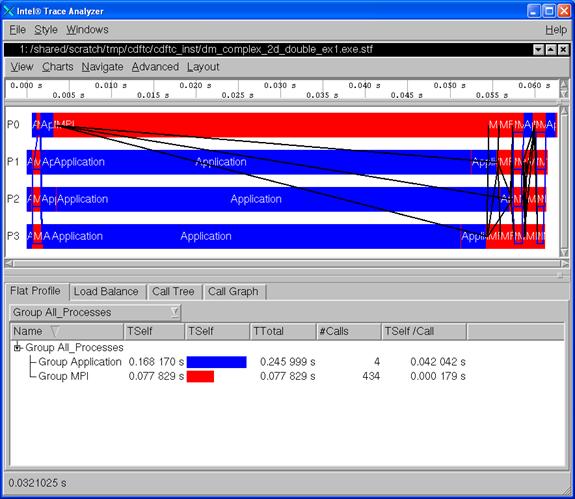Click the Application TSelf/Call value 0.042 042 s
Viewport: 575px width, 499px height.
[438, 362]
